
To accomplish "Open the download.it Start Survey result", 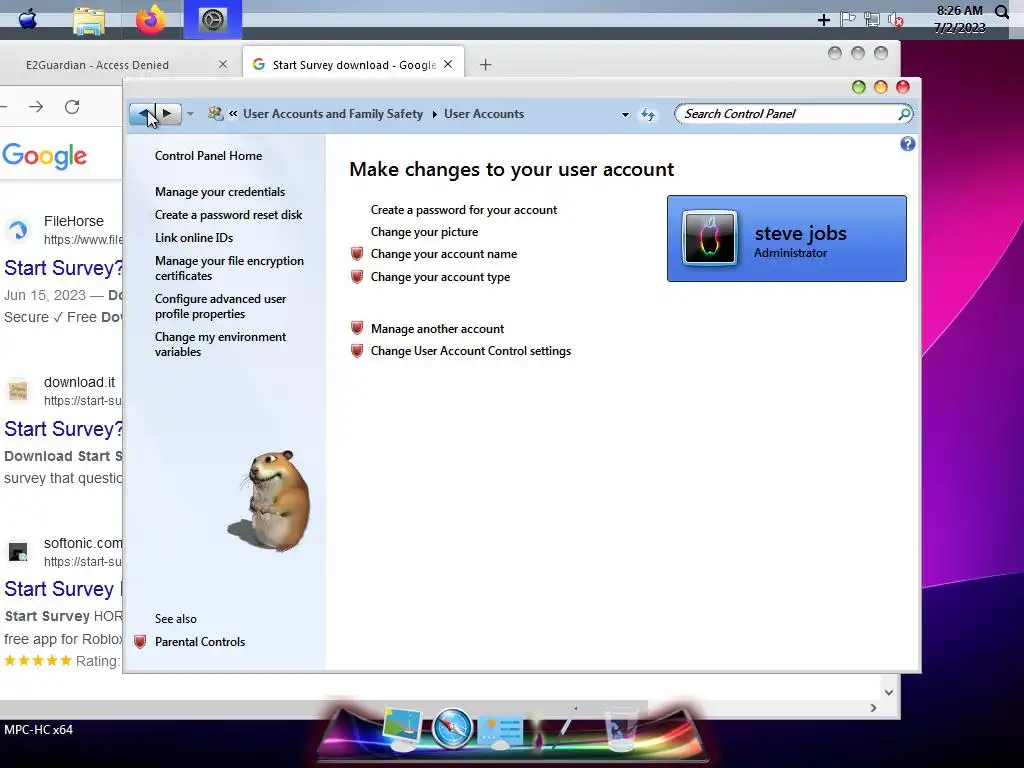I will [63, 429].
